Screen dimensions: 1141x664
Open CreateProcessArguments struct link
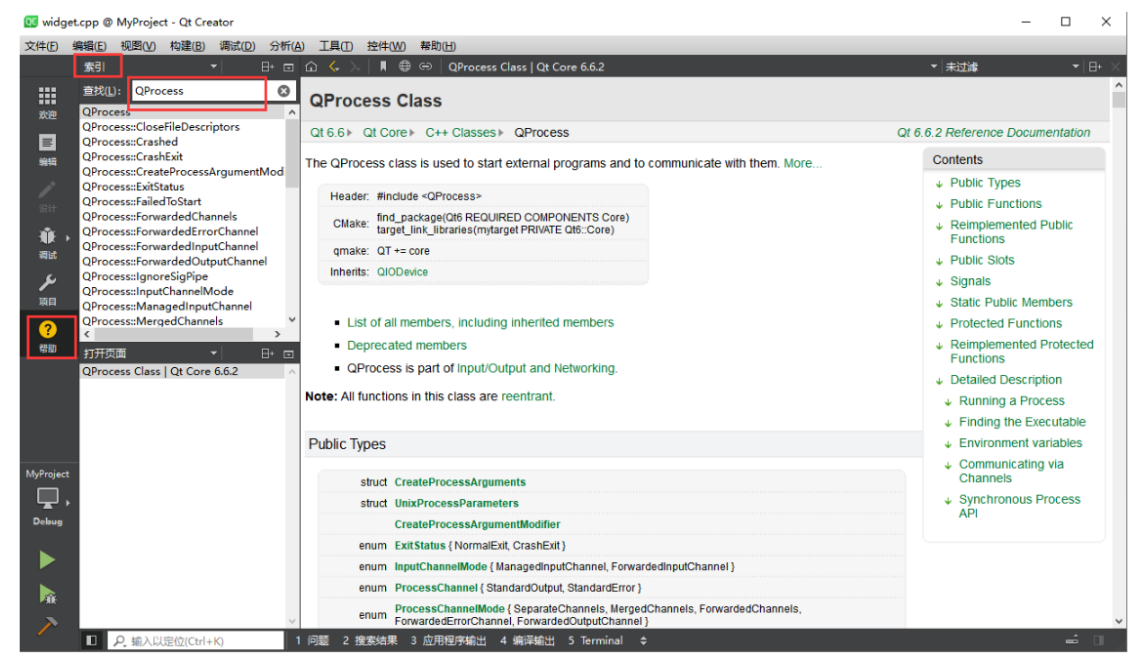460,483
